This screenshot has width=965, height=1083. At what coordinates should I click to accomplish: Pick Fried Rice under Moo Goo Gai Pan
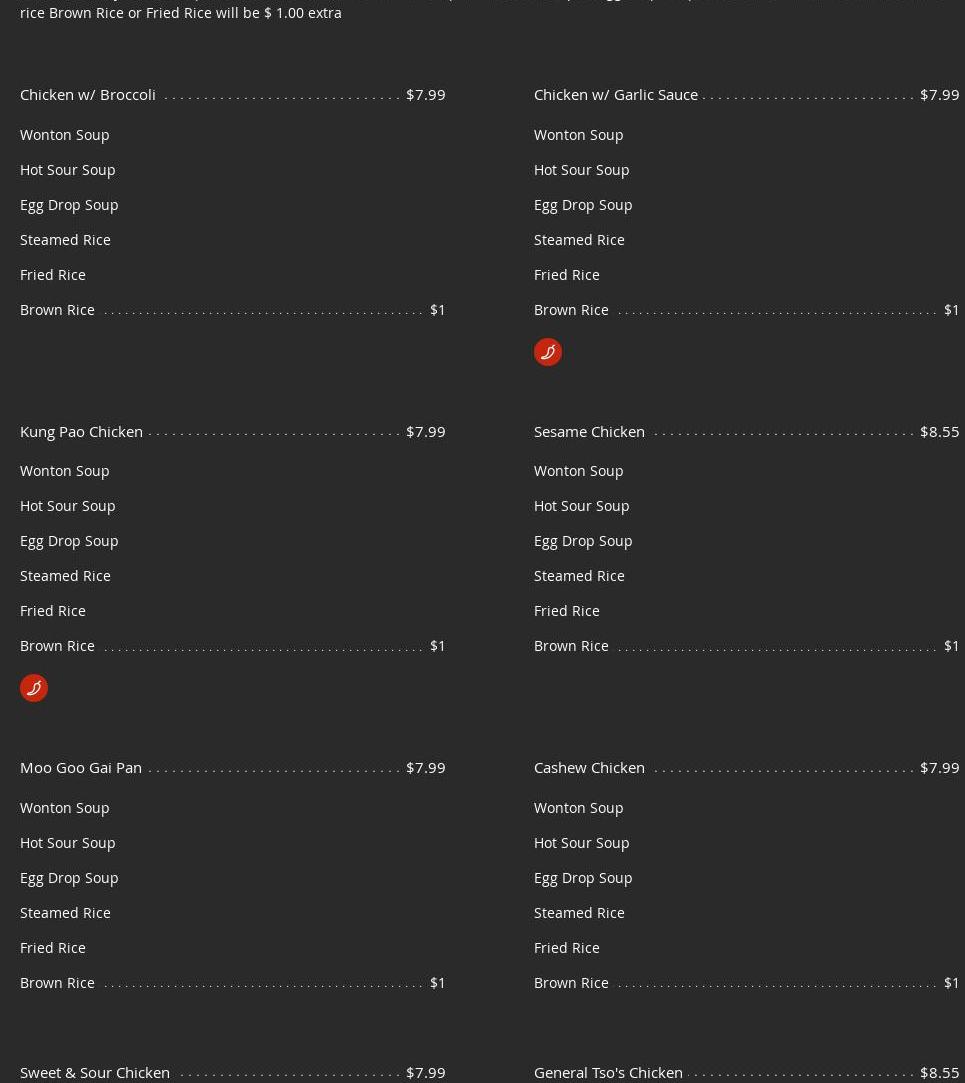pyautogui.click(x=53, y=947)
